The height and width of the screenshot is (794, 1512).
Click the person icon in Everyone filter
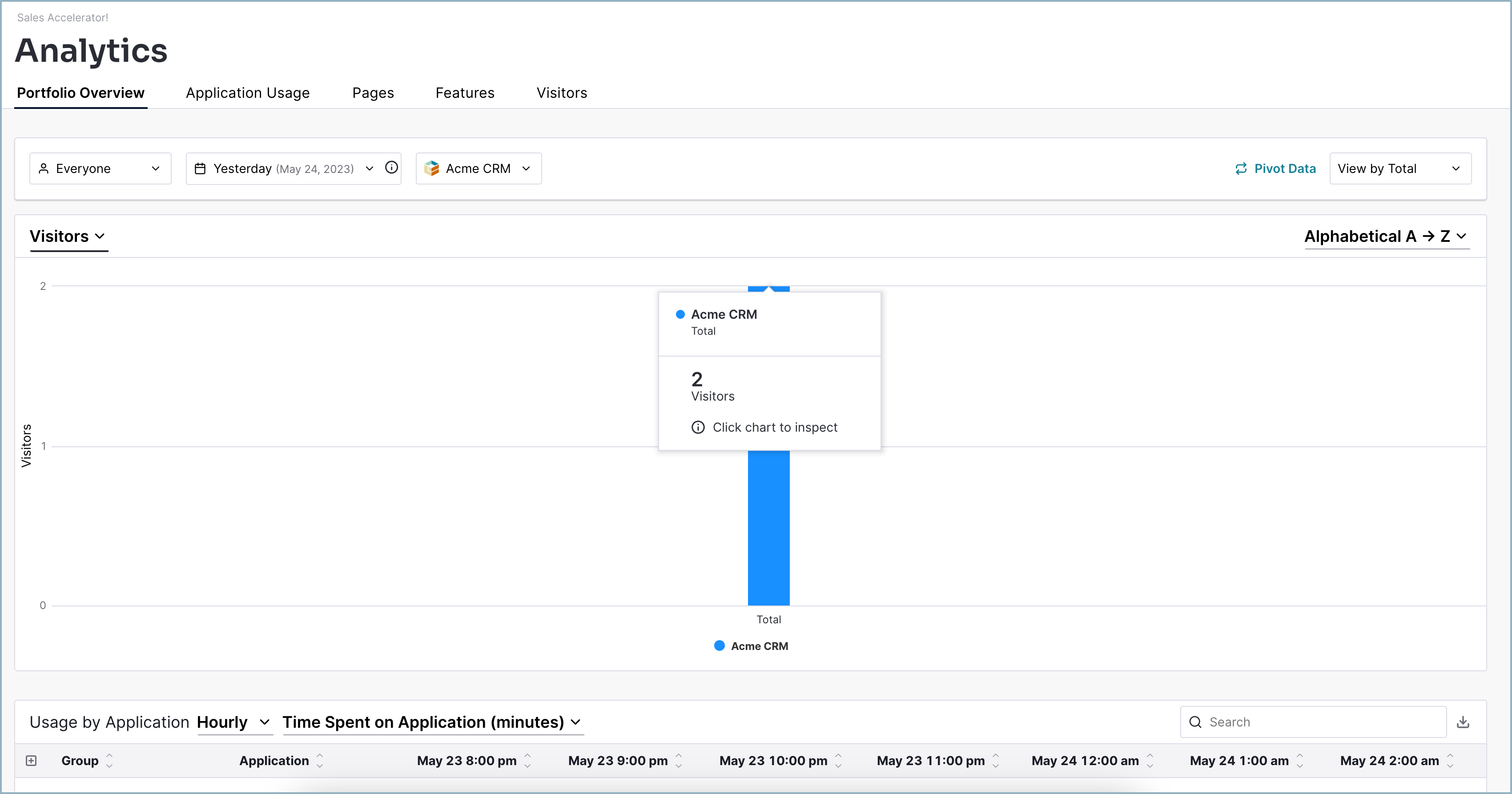(x=44, y=168)
